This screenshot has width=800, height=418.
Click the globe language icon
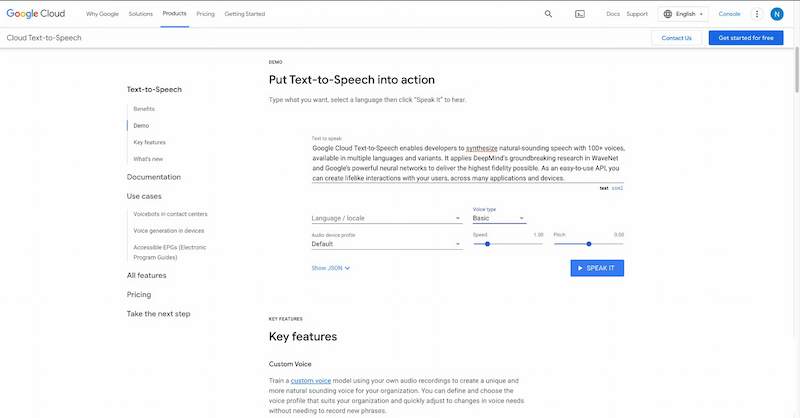pyautogui.click(x=667, y=14)
